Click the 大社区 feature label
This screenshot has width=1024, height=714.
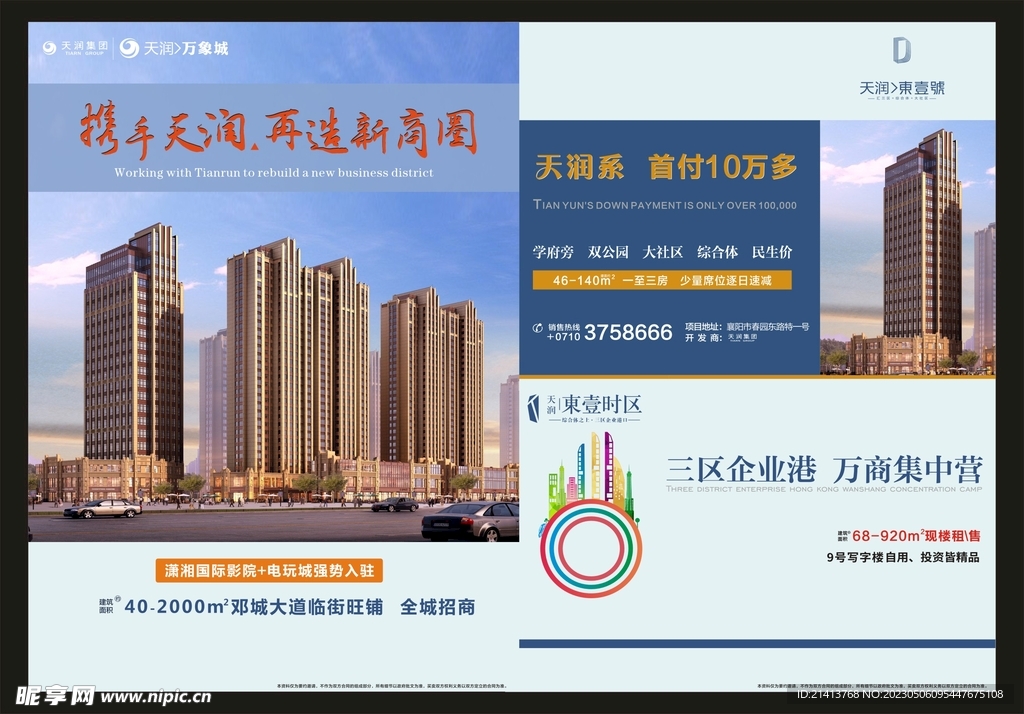[x=662, y=252]
